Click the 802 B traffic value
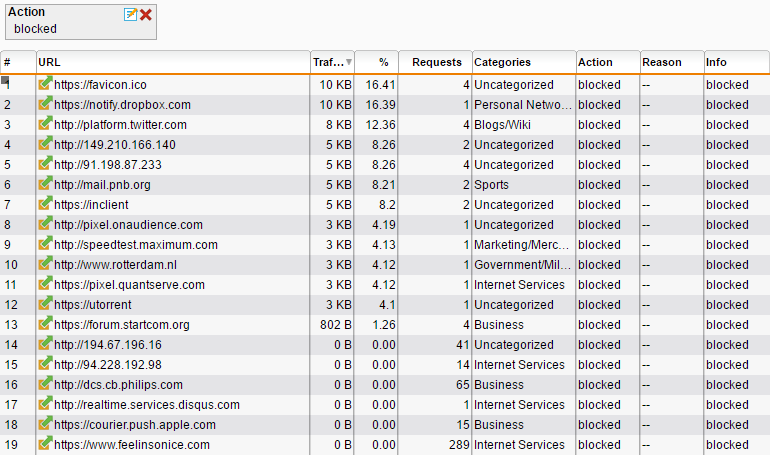Screen dimensions: 779x460 click(x=336, y=325)
